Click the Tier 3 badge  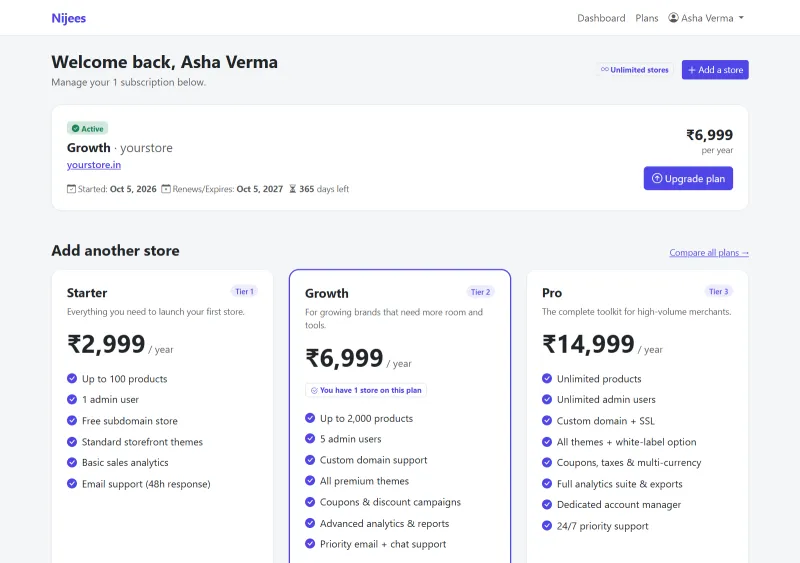718,291
